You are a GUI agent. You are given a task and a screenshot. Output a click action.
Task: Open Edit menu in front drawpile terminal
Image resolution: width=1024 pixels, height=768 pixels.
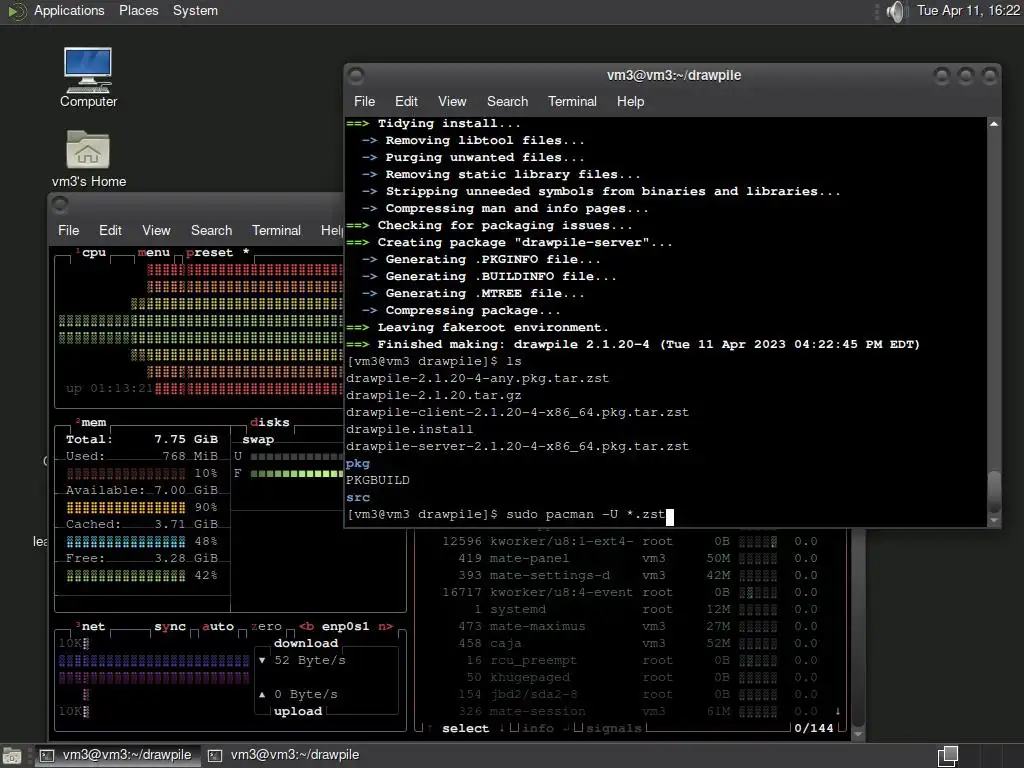406,101
